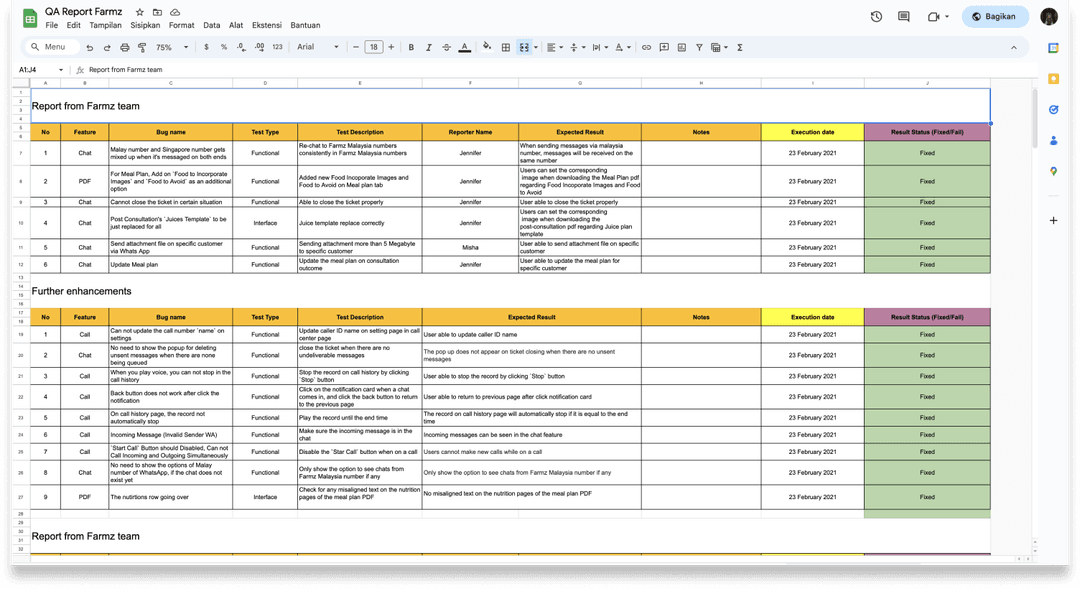The width and height of the screenshot is (1080, 589).
Task: Open the functions sigma icon
Action: point(740,48)
